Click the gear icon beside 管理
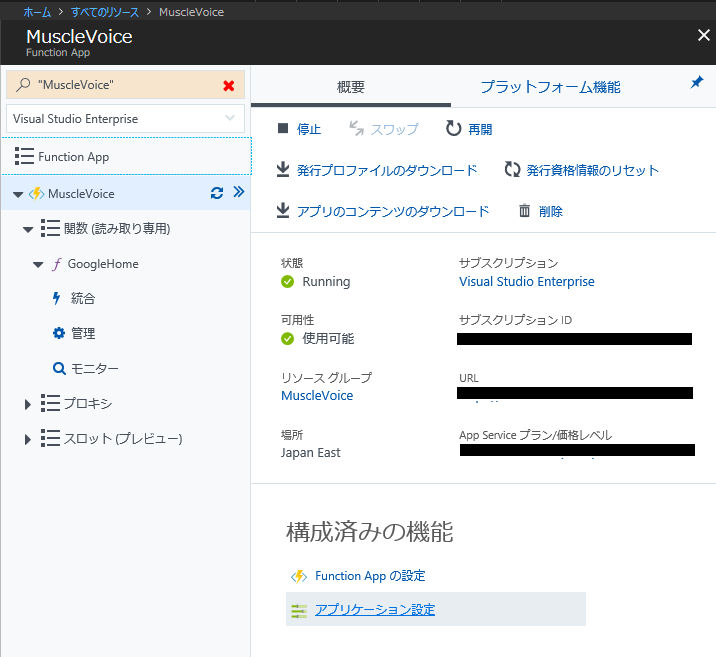Image resolution: width=716 pixels, height=657 pixels. [59, 333]
